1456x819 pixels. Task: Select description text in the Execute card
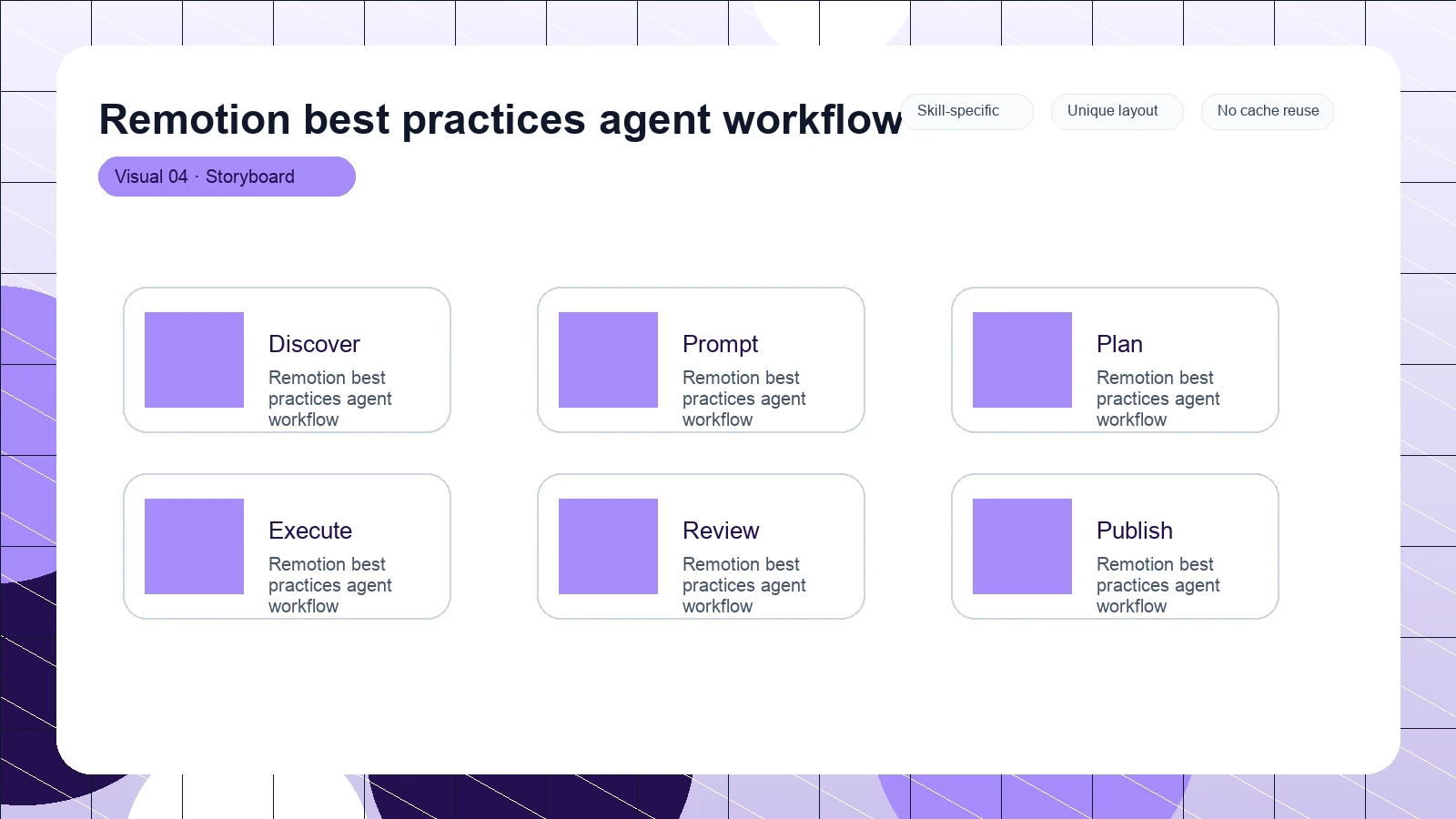pyautogui.click(x=330, y=585)
